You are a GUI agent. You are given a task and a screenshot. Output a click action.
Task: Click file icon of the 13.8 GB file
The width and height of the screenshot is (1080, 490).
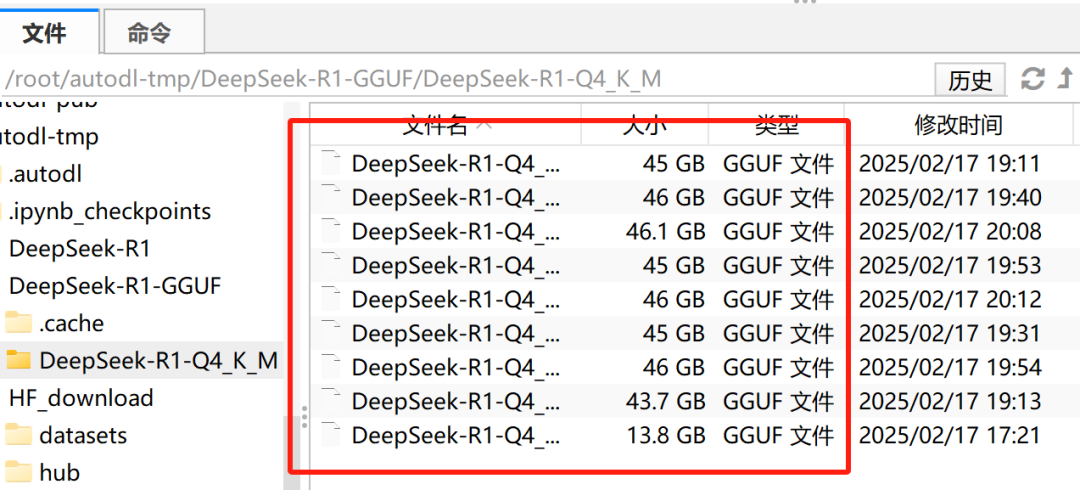tap(332, 435)
